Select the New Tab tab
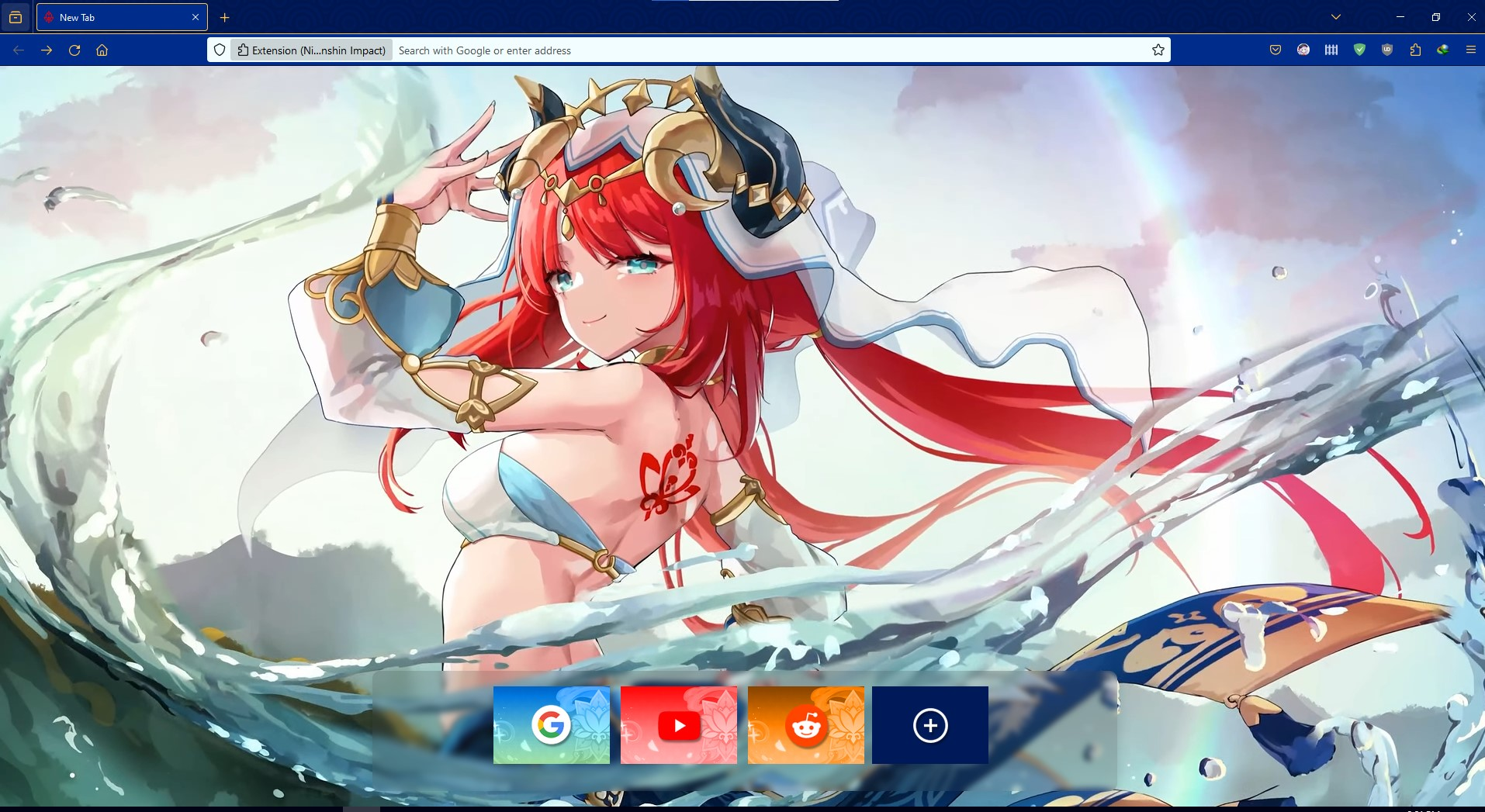 (x=122, y=17)
